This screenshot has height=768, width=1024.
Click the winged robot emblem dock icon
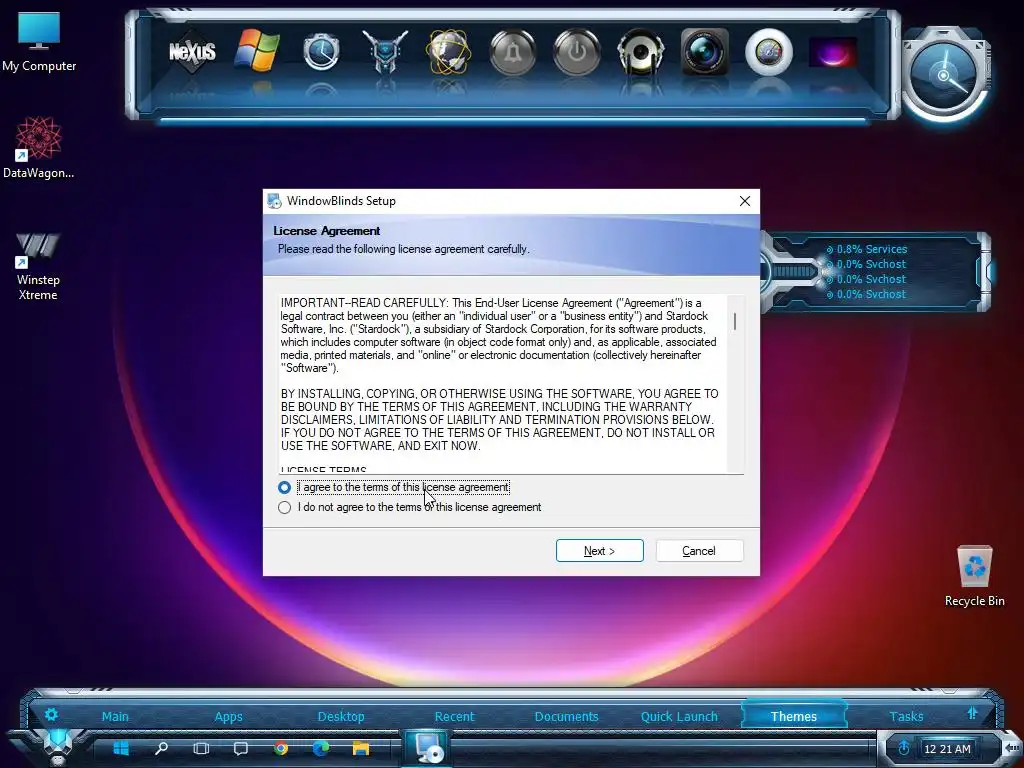click(x=385, y=51)
